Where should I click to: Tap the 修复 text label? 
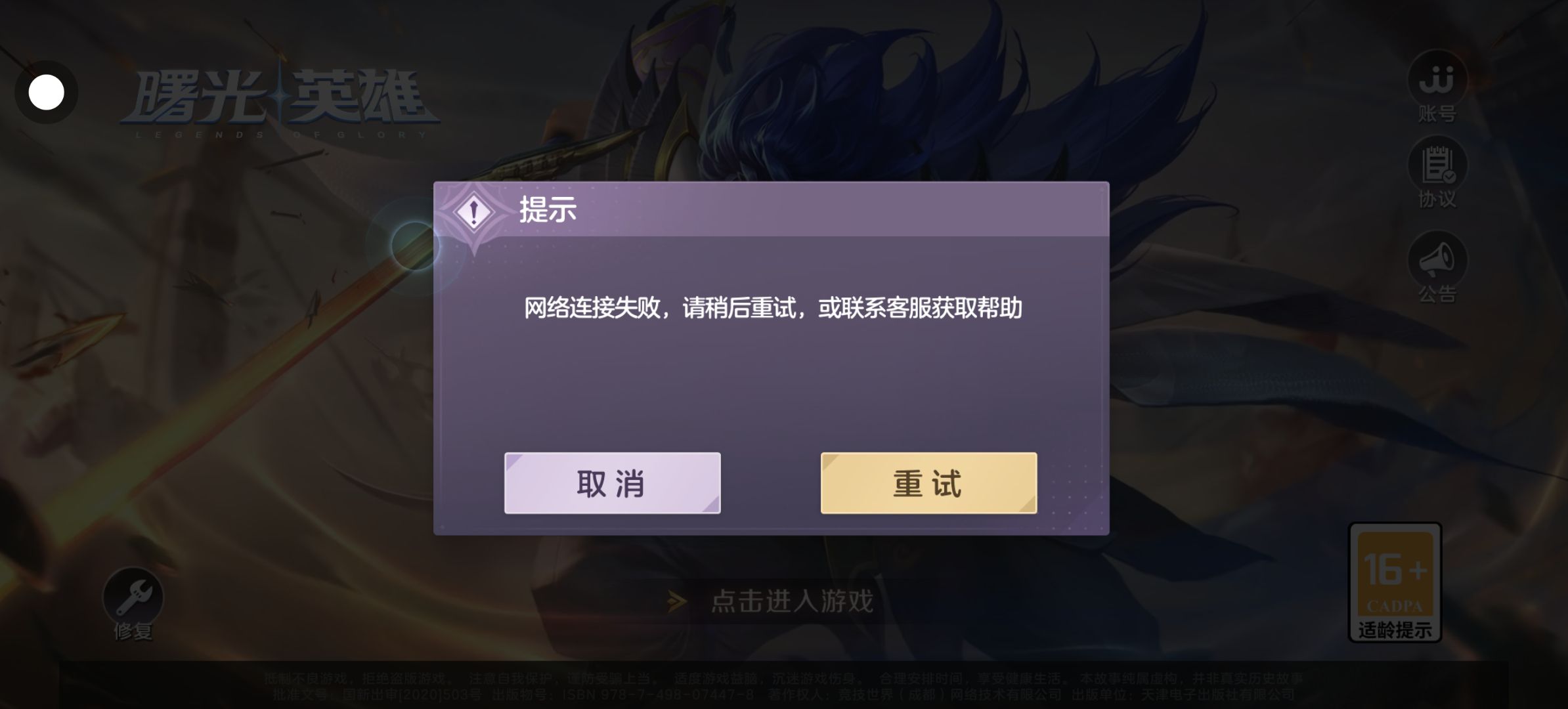[133, 631]
